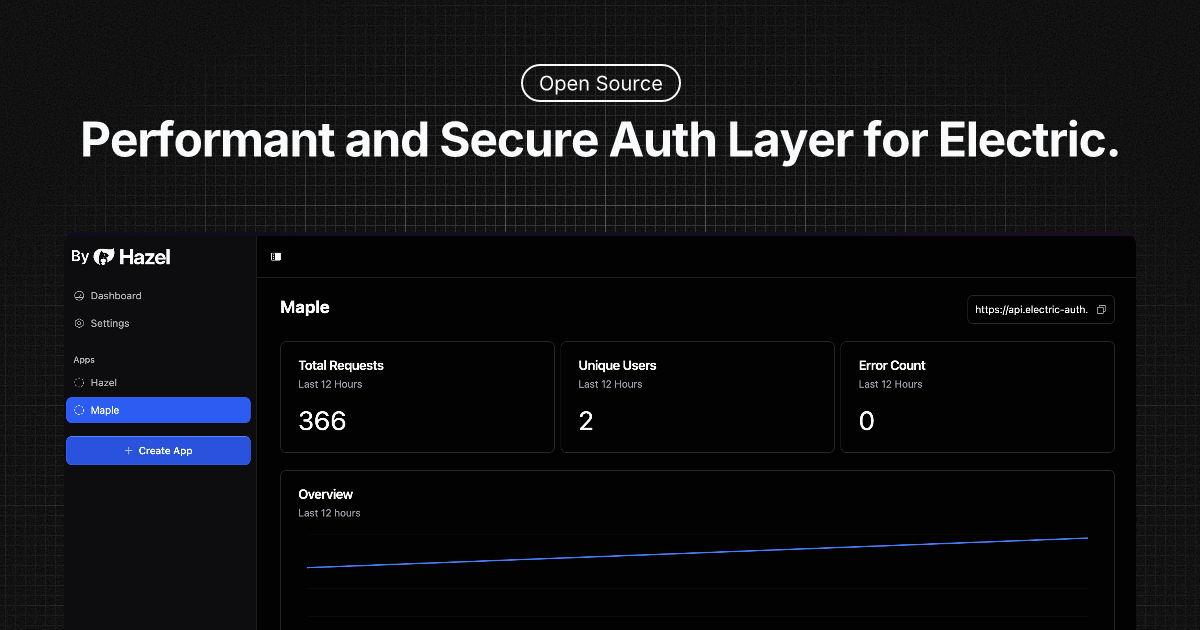The image size is (1200, 630).
Task: Click the Settings gear icon
Action: point(78,322)
